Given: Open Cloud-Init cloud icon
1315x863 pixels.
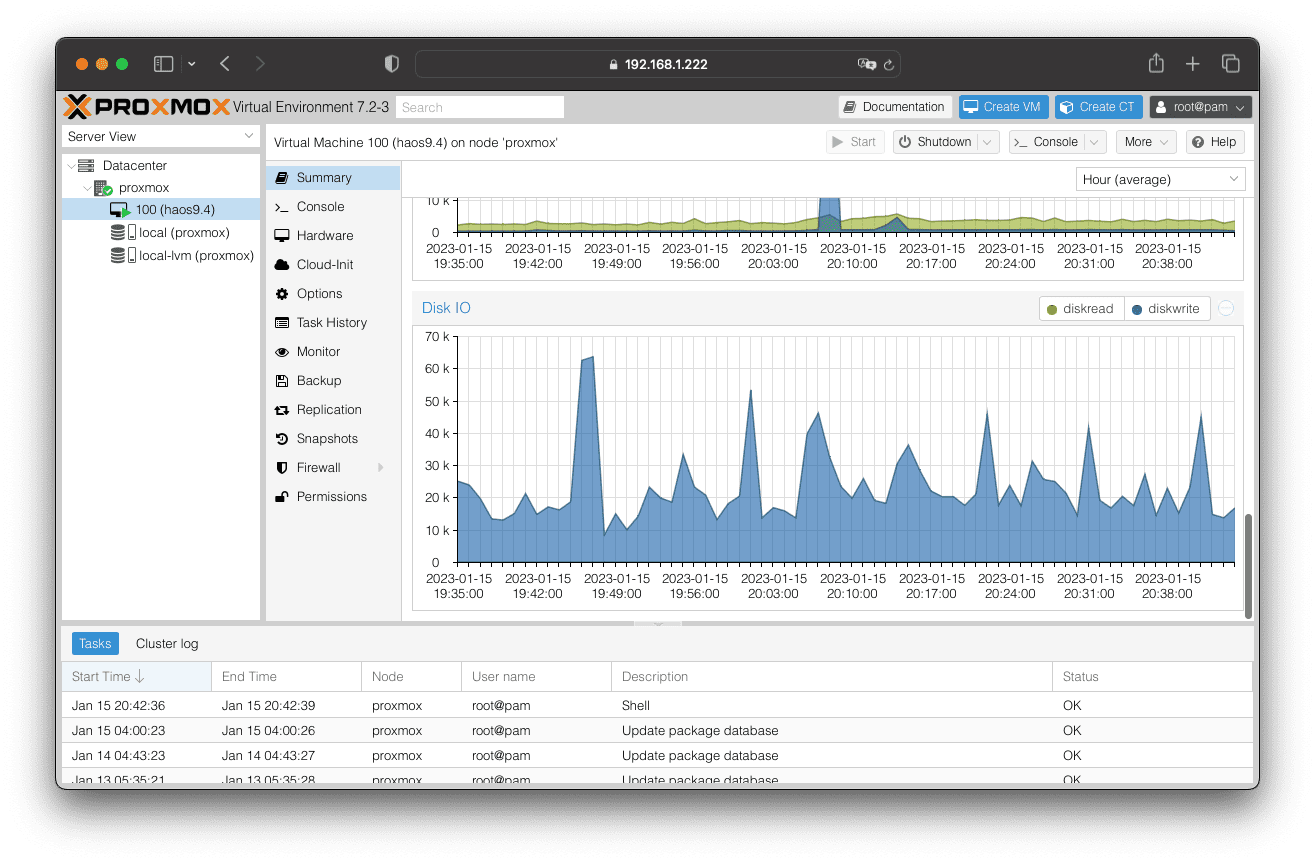Looking at the screenshot, I should coord(281,265).
